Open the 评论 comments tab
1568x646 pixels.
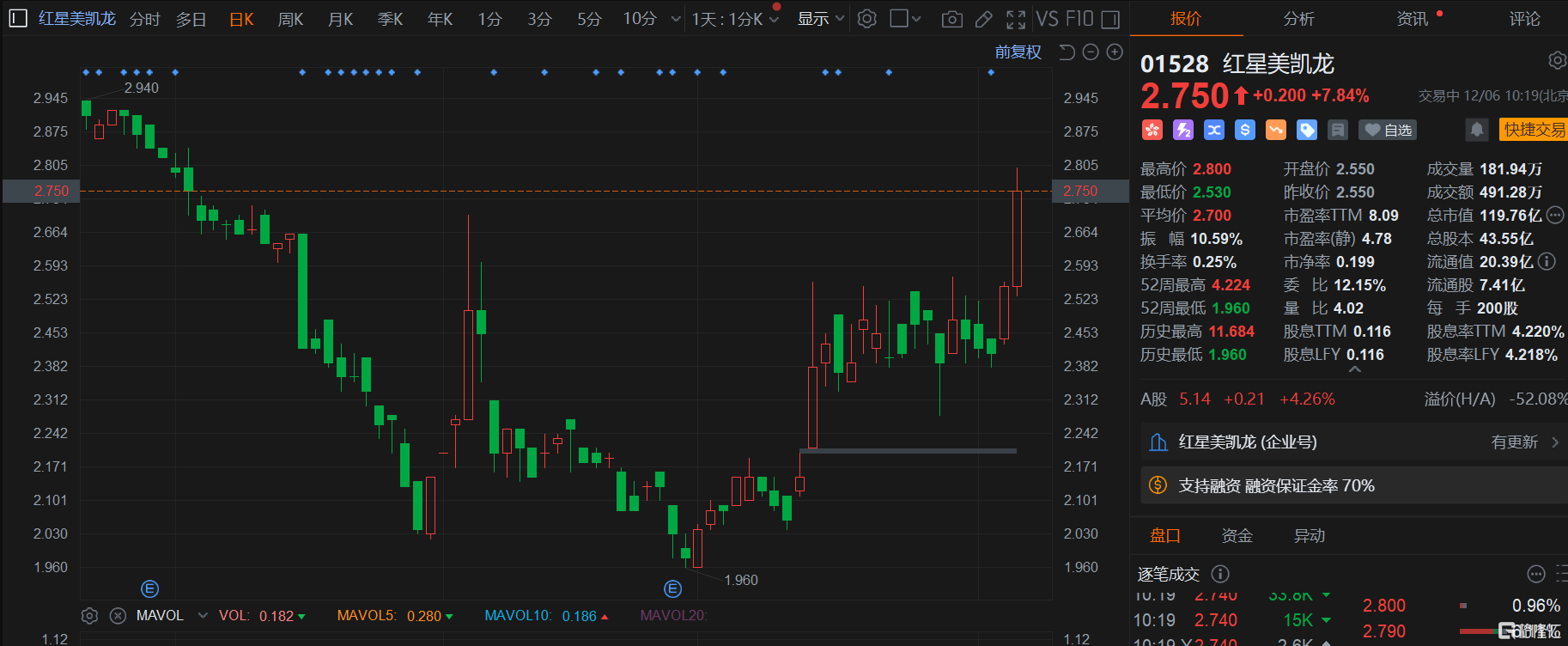(x=1525, y=18)
